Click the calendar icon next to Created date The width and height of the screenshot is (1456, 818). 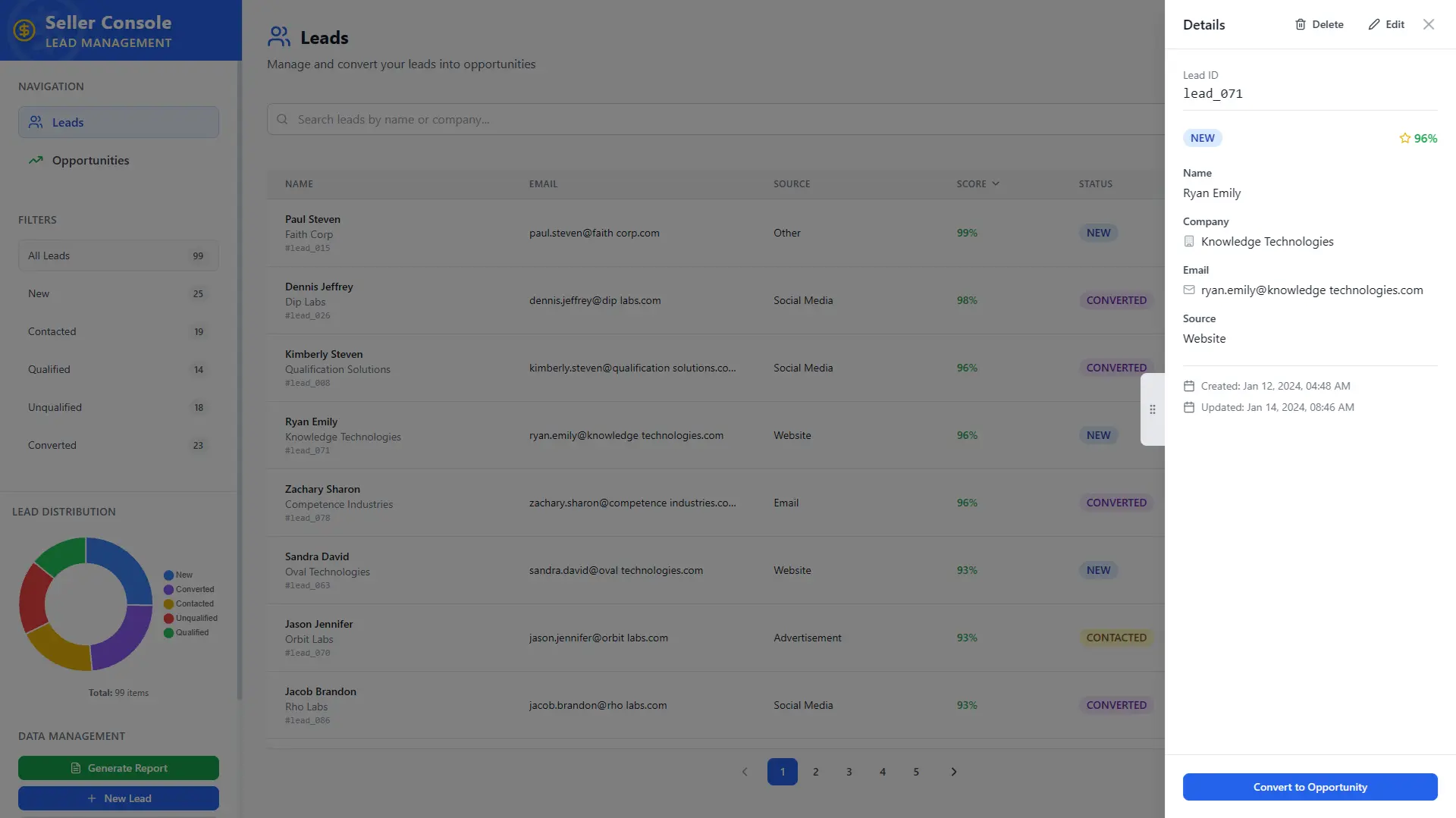pyautogui.click(x=1189, y=386)
